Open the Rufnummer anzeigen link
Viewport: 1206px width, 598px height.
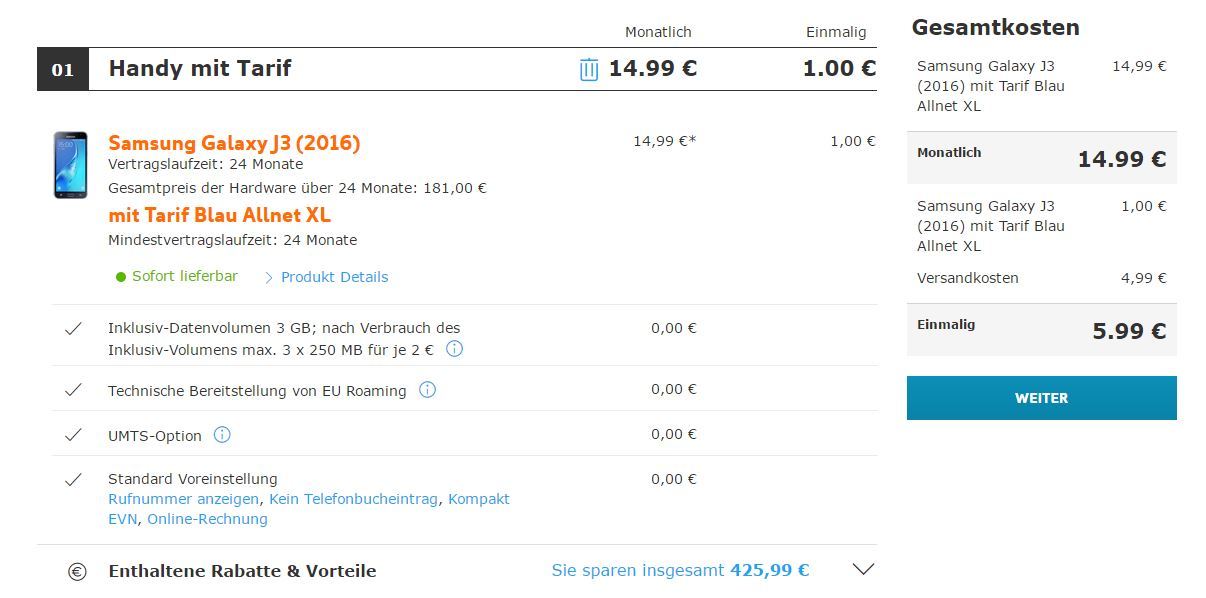[183, 499]
